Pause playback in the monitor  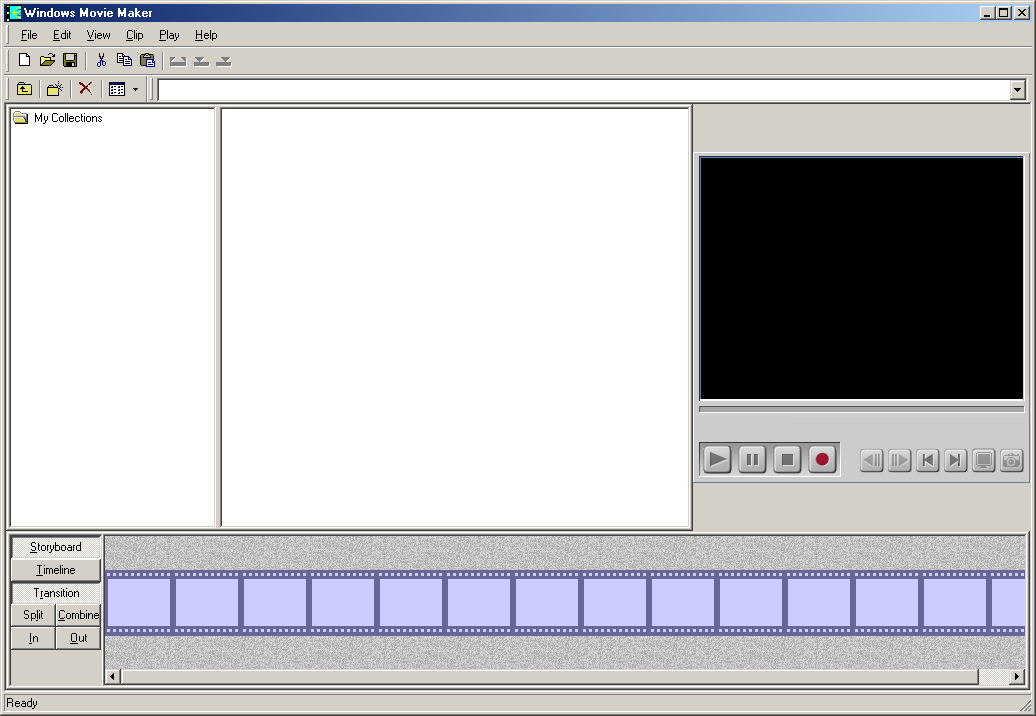pyautogui.click(x=752, y=460)
